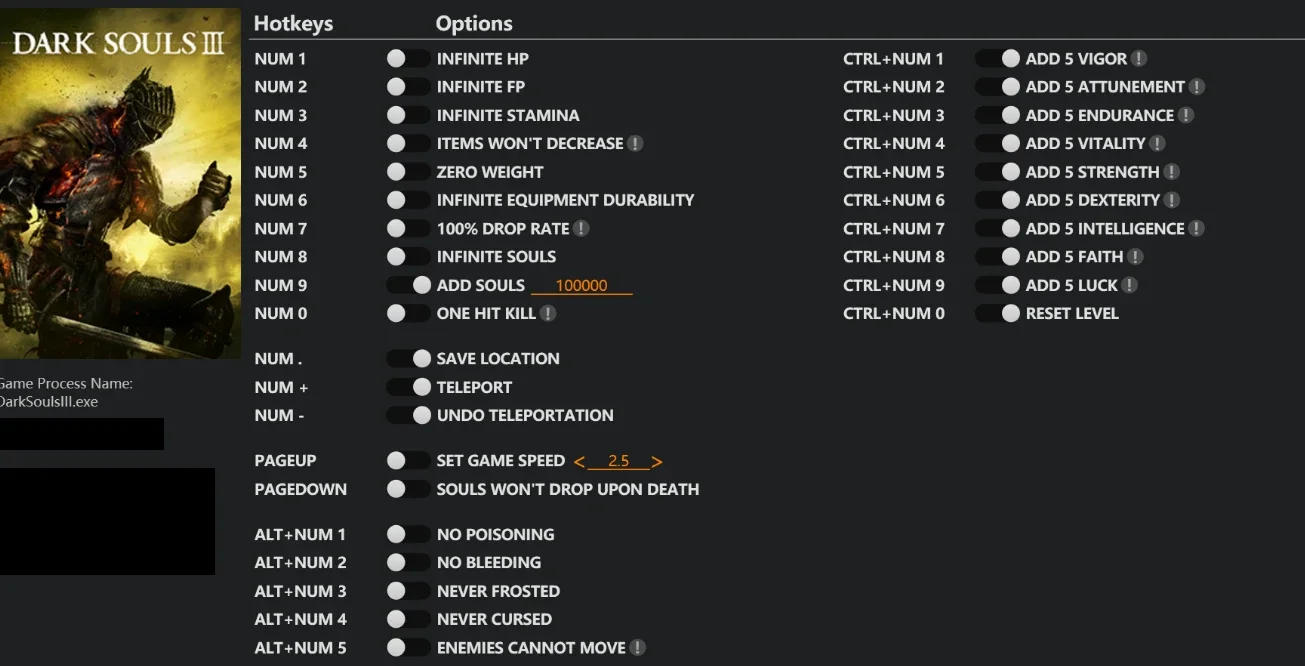Activate the TELEPORT switch

click(x=408, y=388)
